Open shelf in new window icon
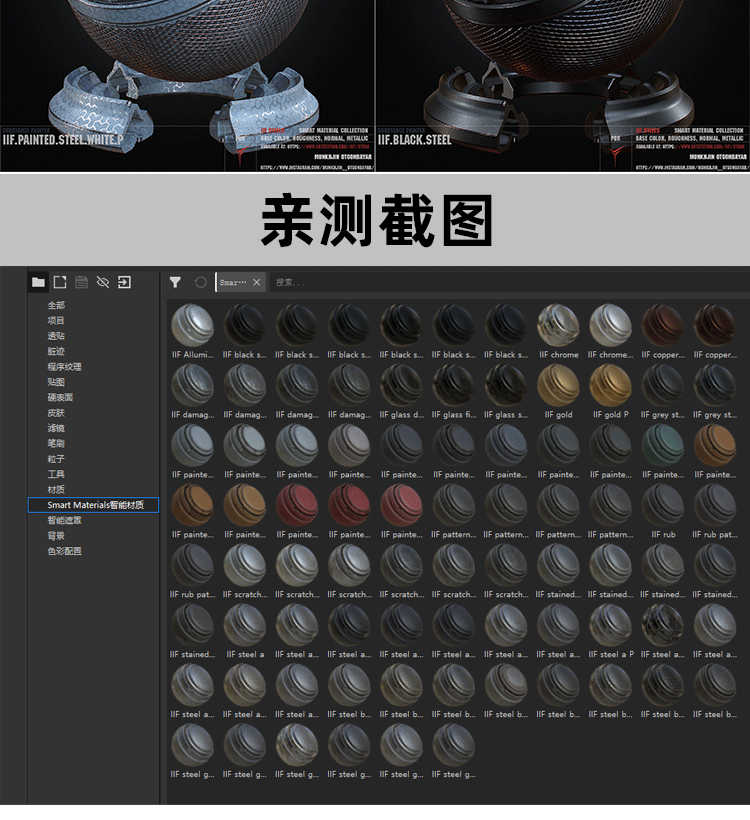This screenshot has width=750, height=820. (60, 282)
